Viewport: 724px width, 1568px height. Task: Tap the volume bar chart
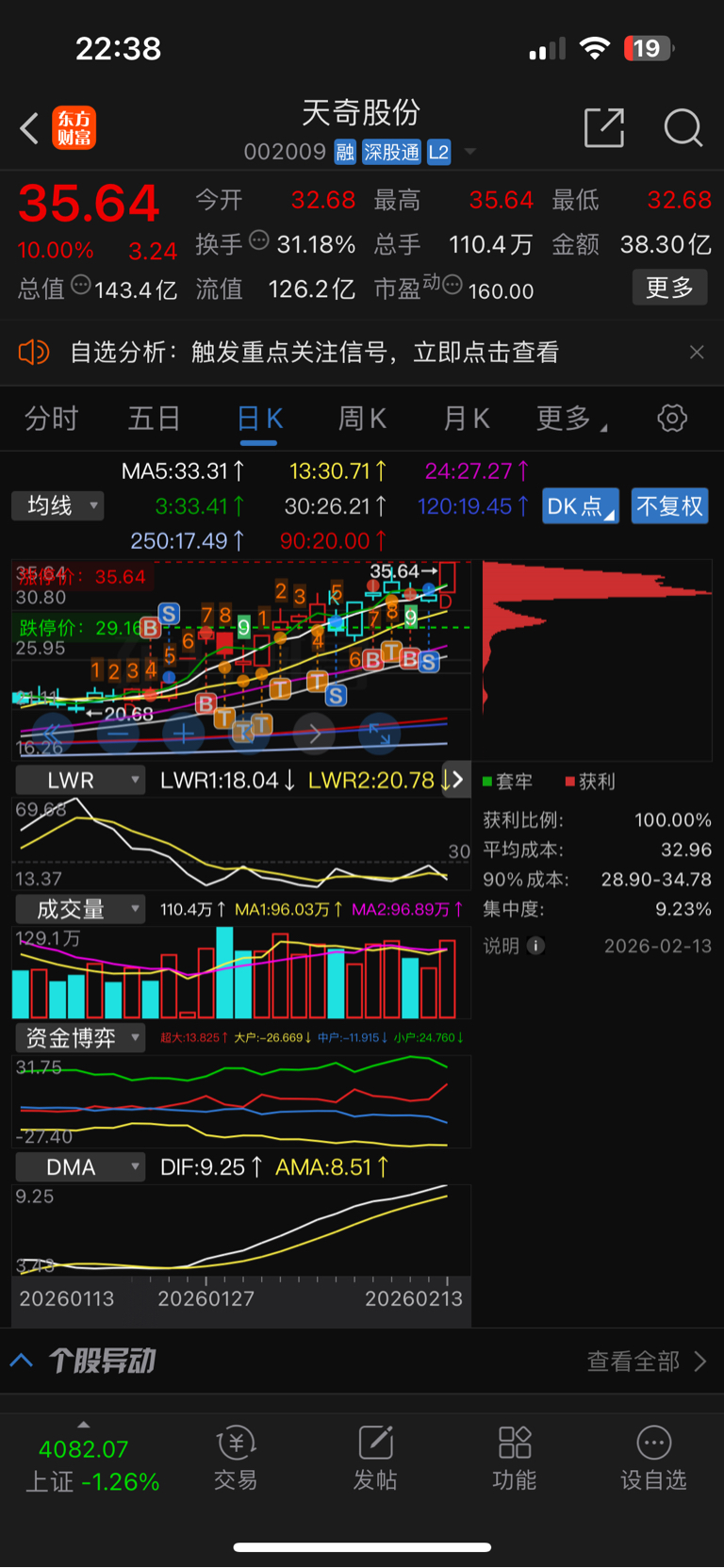(241, 972)
